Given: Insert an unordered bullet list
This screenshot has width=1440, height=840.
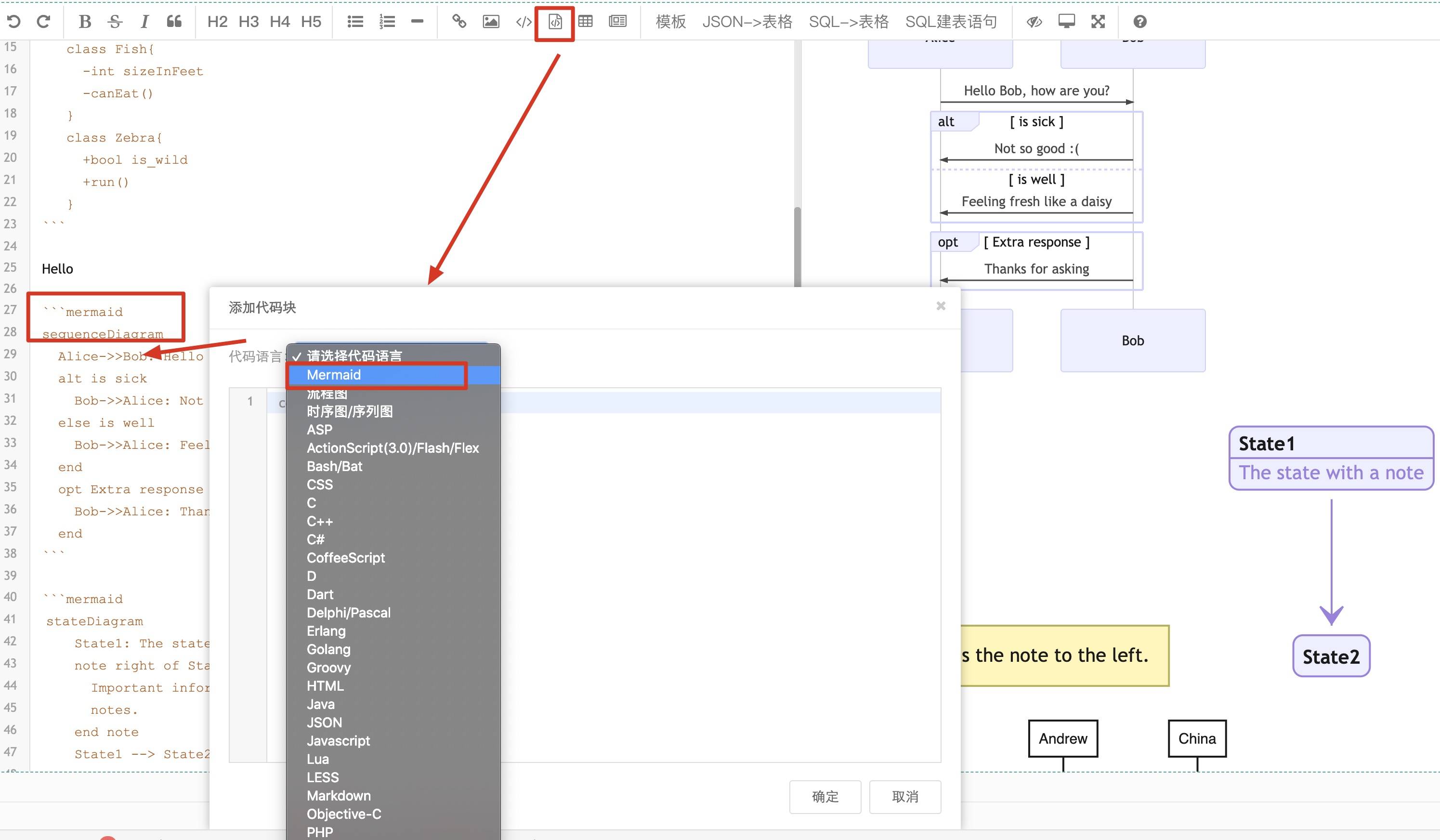Looking at the screenshot, I should point(355,22).
